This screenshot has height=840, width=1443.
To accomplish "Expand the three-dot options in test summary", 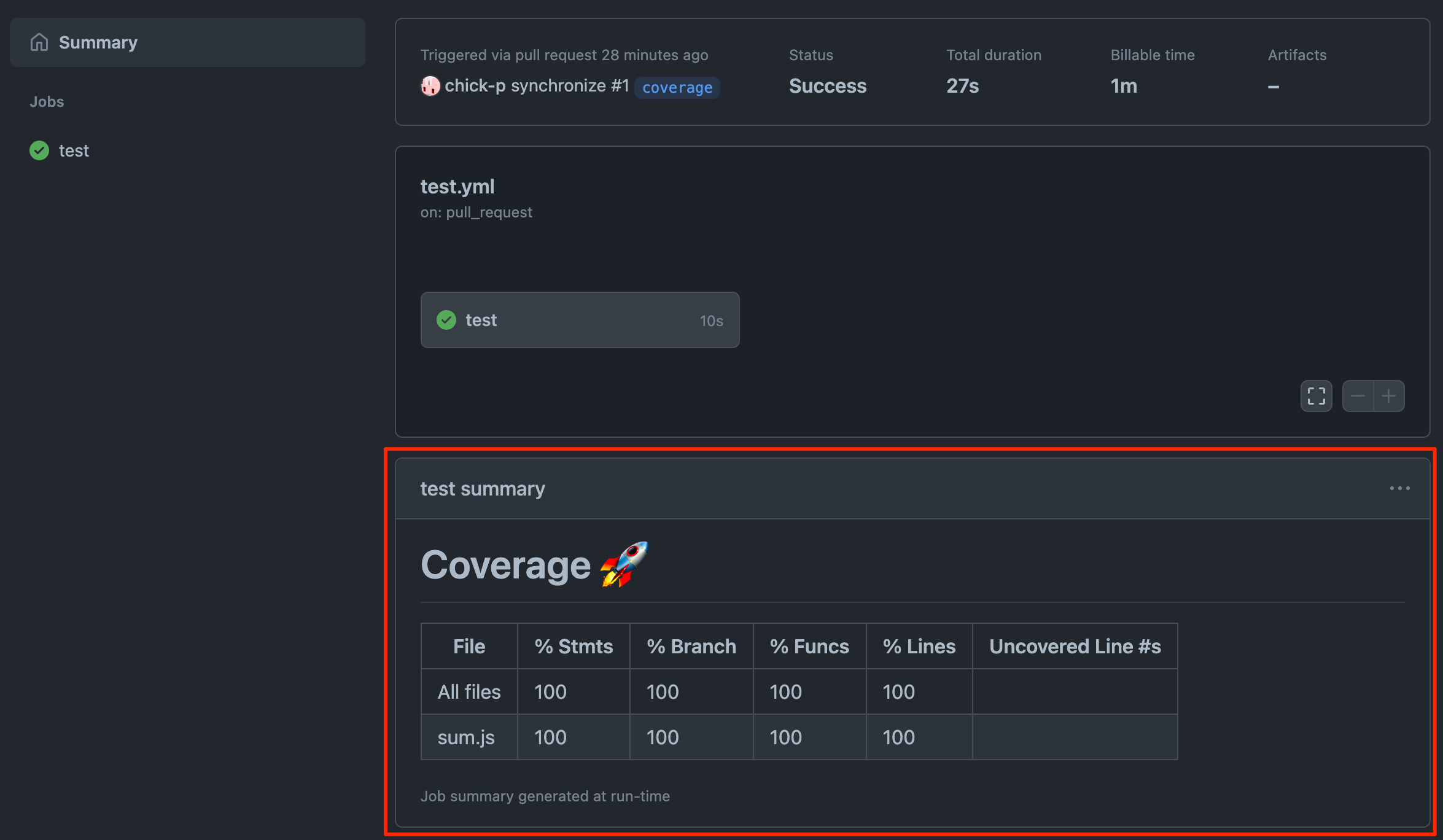I will coord(1399,488).
